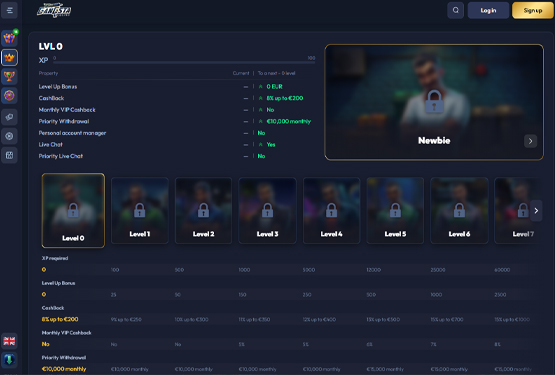Open the slot machine sidebar icon
555x375 pixels.
[10, 155]
